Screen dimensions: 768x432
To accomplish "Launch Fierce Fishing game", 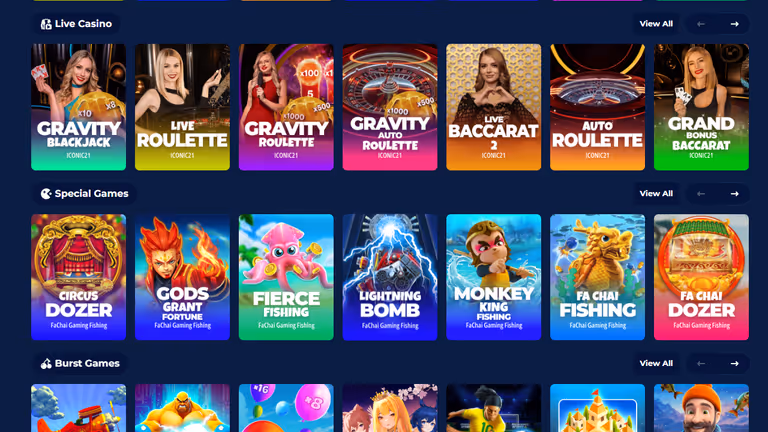I will coord(286,277).
